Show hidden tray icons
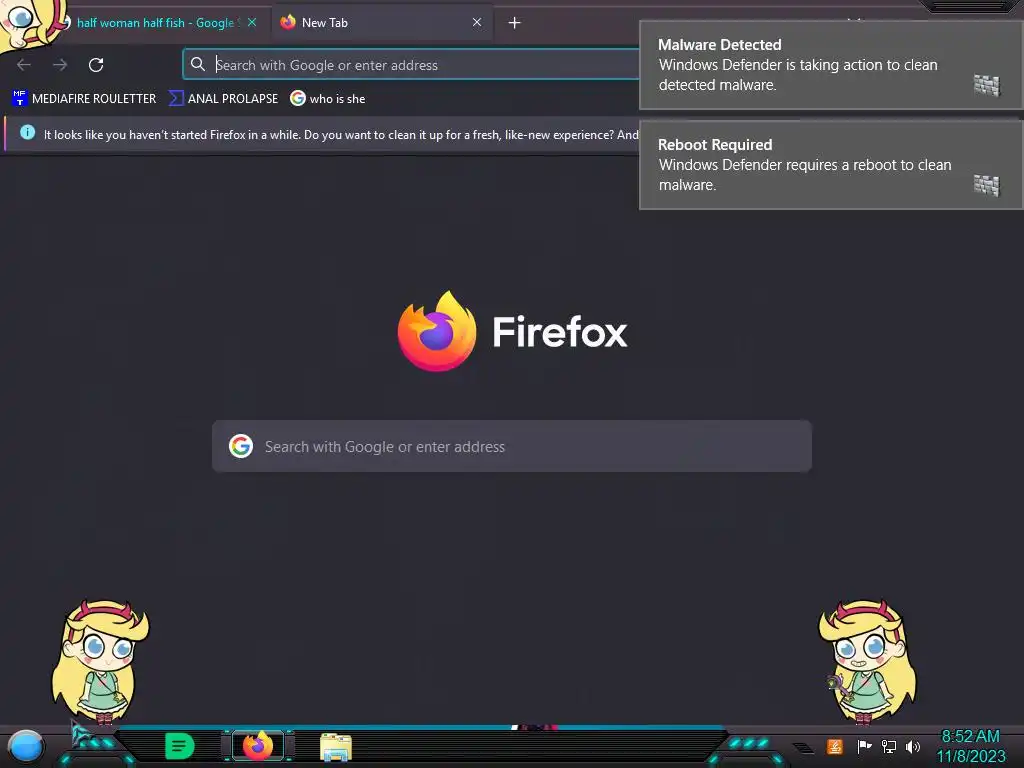The image size is (1024, 768). (x=803, y=747)
